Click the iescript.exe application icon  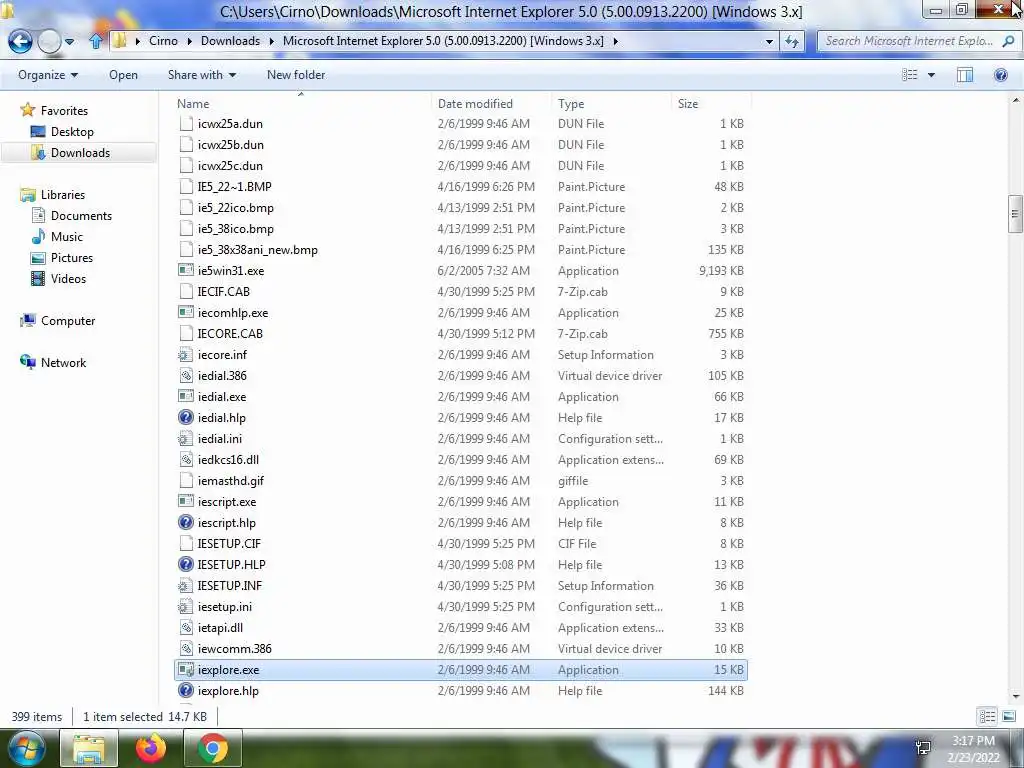click(x=186, y=502)
